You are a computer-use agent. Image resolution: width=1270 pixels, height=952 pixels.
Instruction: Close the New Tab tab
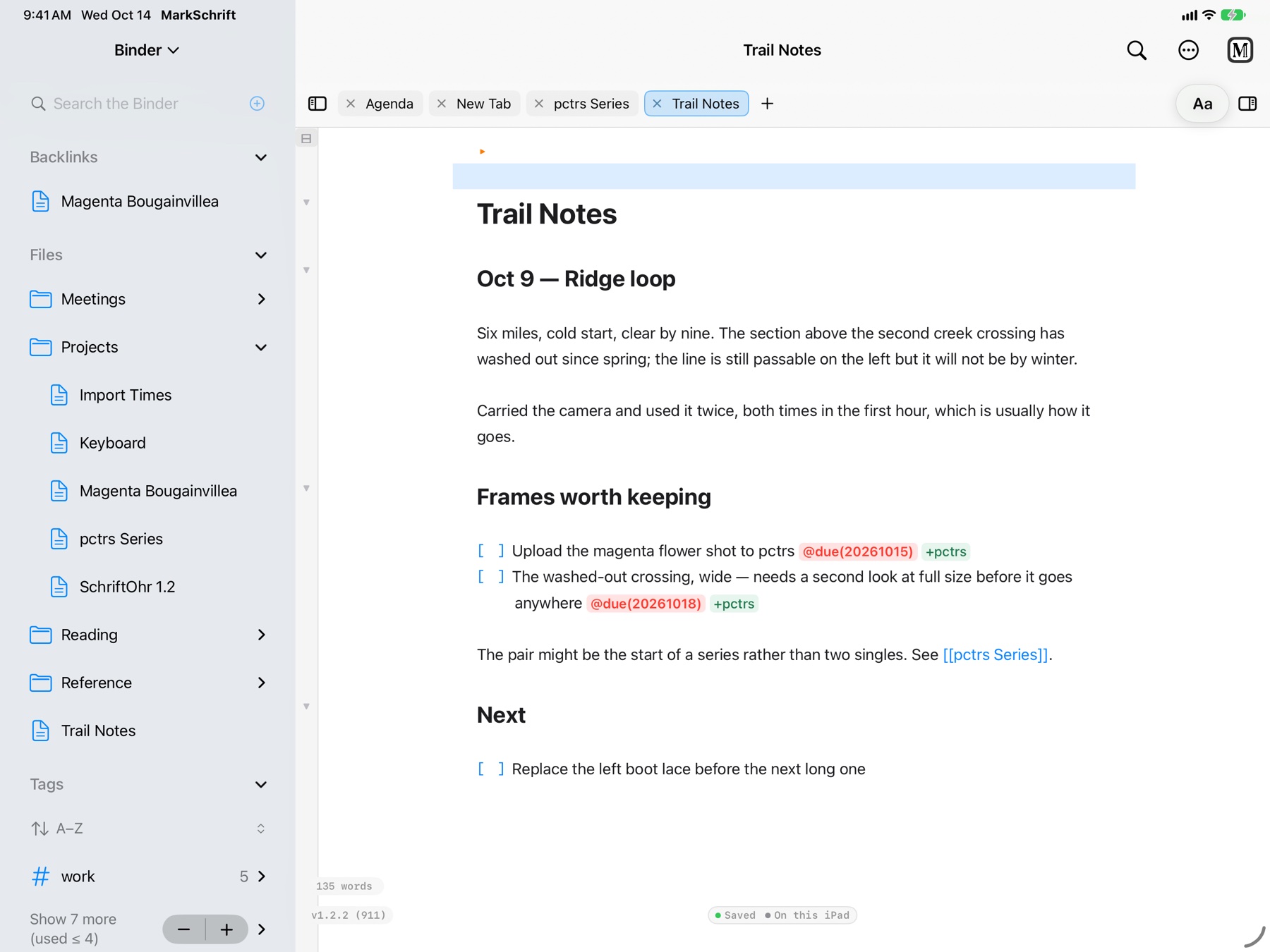click(442, 104)
